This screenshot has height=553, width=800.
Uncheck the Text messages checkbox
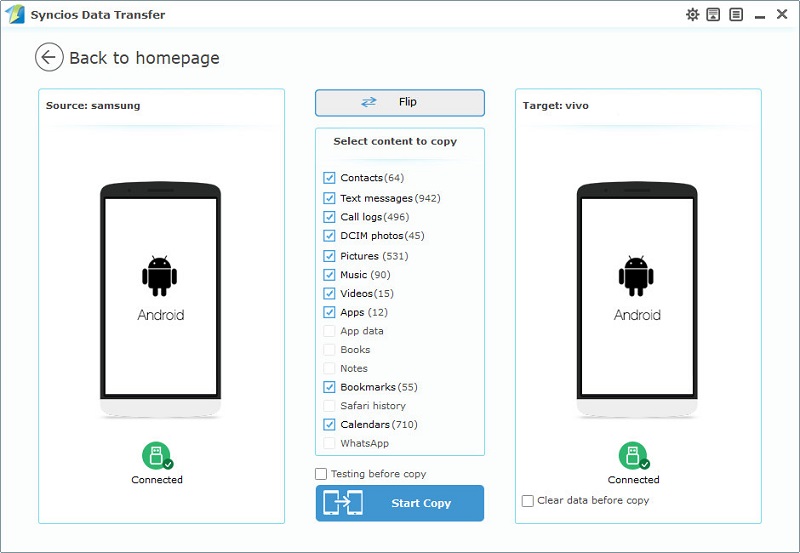(x=329, y=198)
